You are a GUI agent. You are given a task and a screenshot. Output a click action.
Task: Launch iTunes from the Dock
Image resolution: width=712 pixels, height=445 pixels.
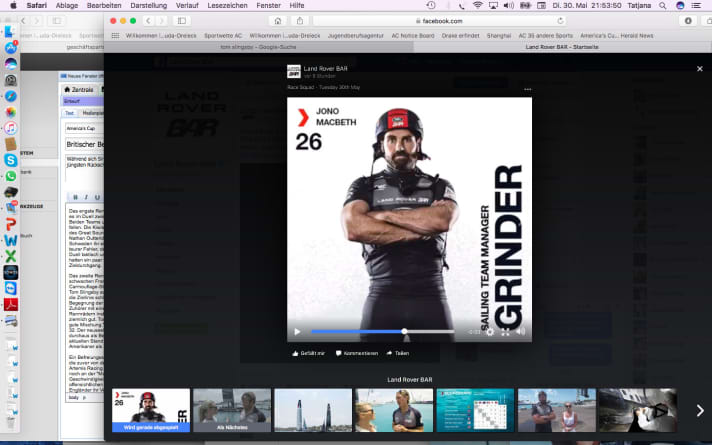(x=10, y=128)
